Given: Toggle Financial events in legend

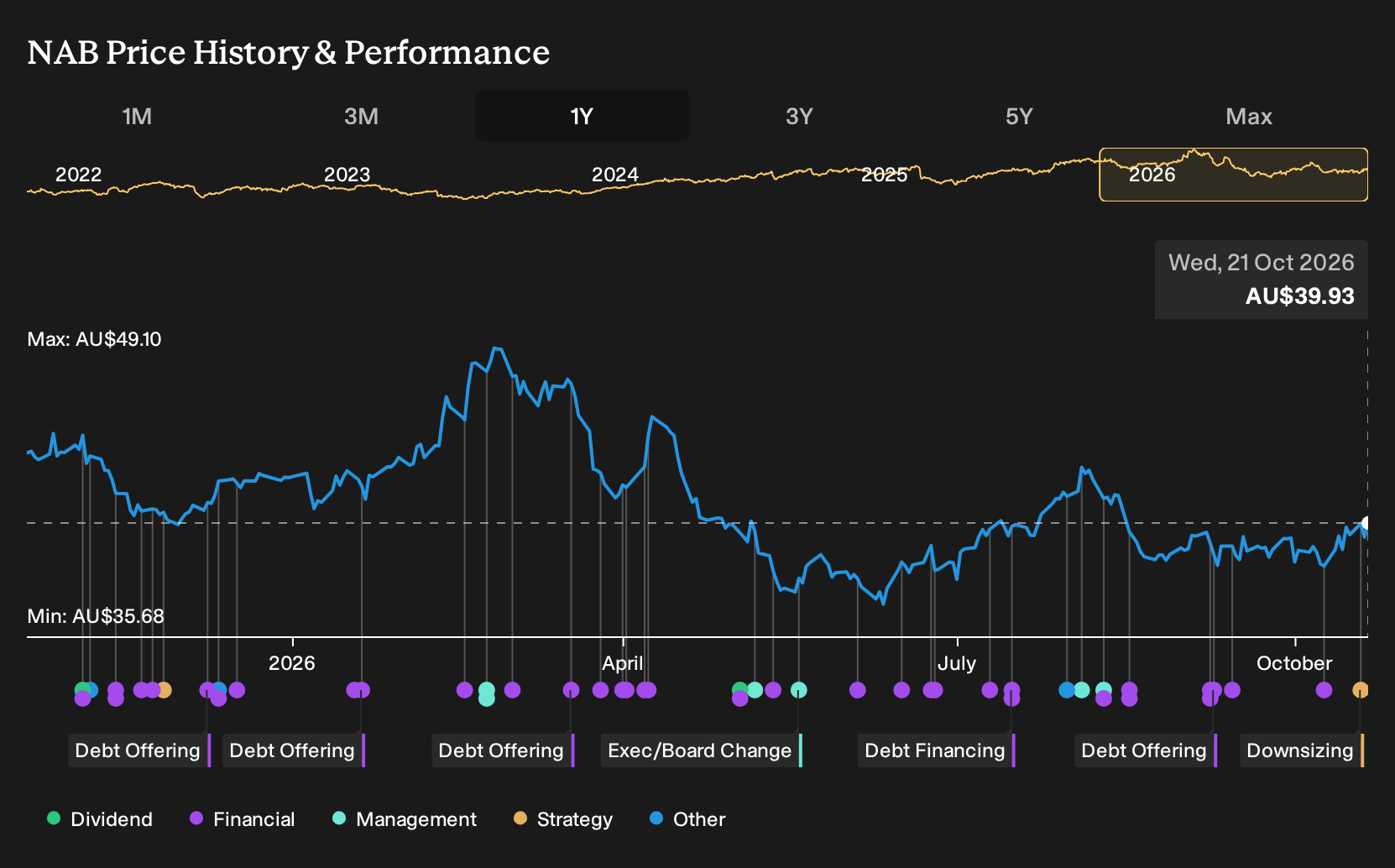Looking at the screenshot, I should coord(242,819).
